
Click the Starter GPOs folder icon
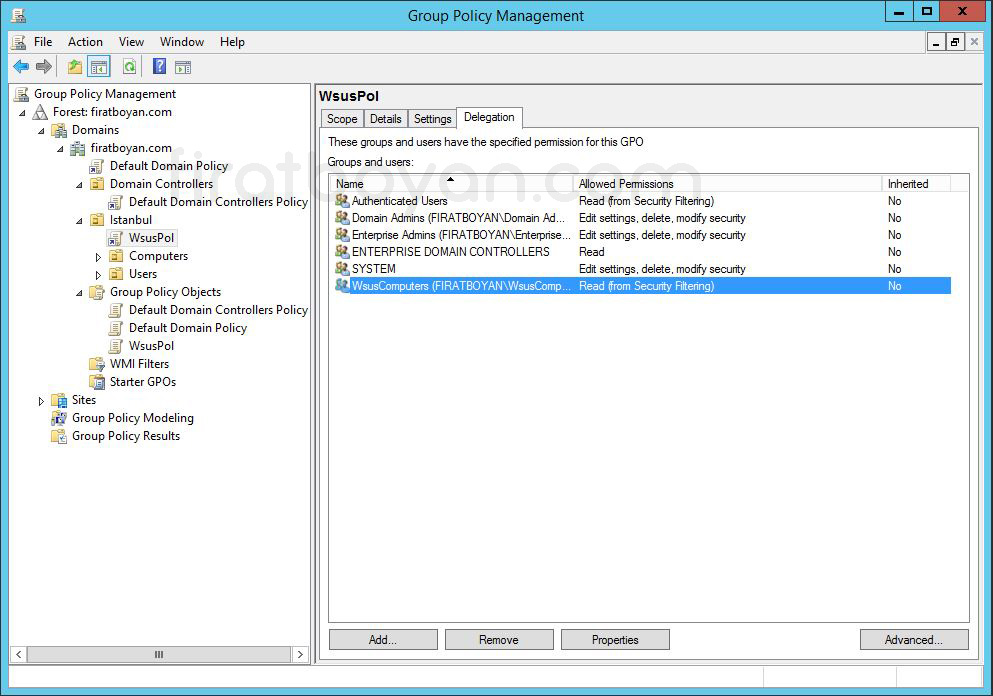coord(98,383)
